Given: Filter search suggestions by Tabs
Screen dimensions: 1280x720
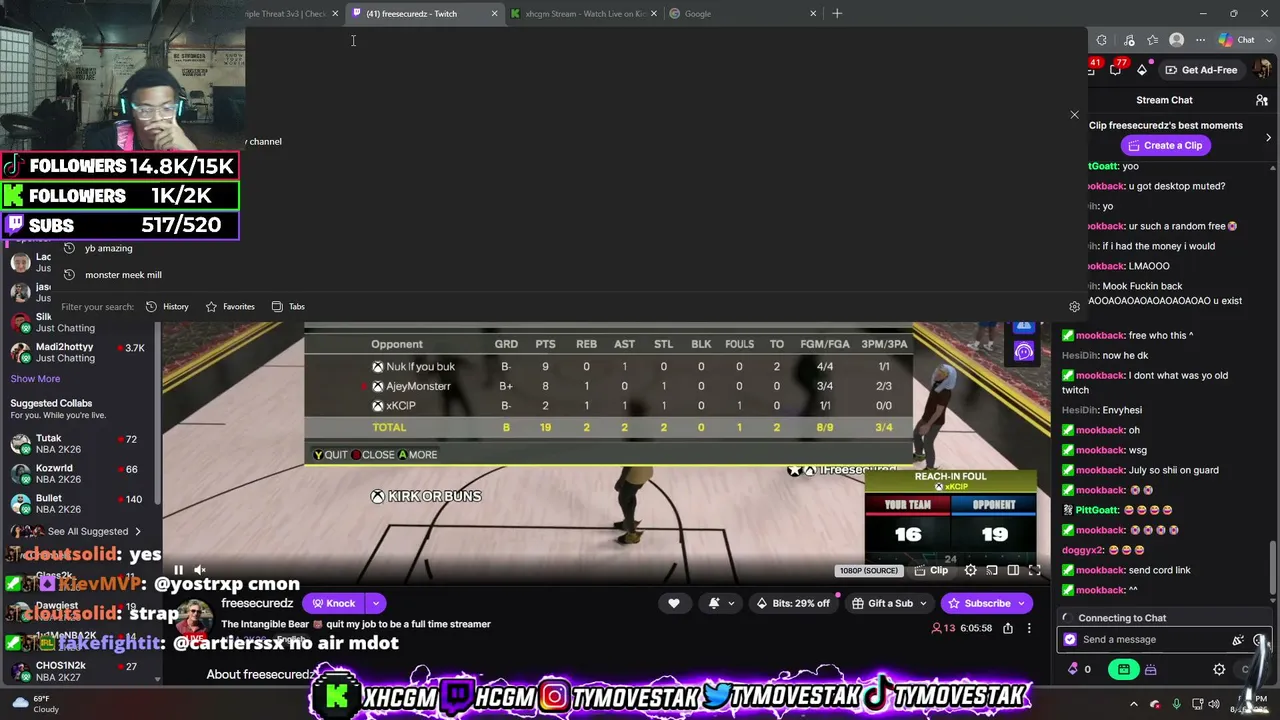Looking at the screenshot, I should (x=288, y=306).
